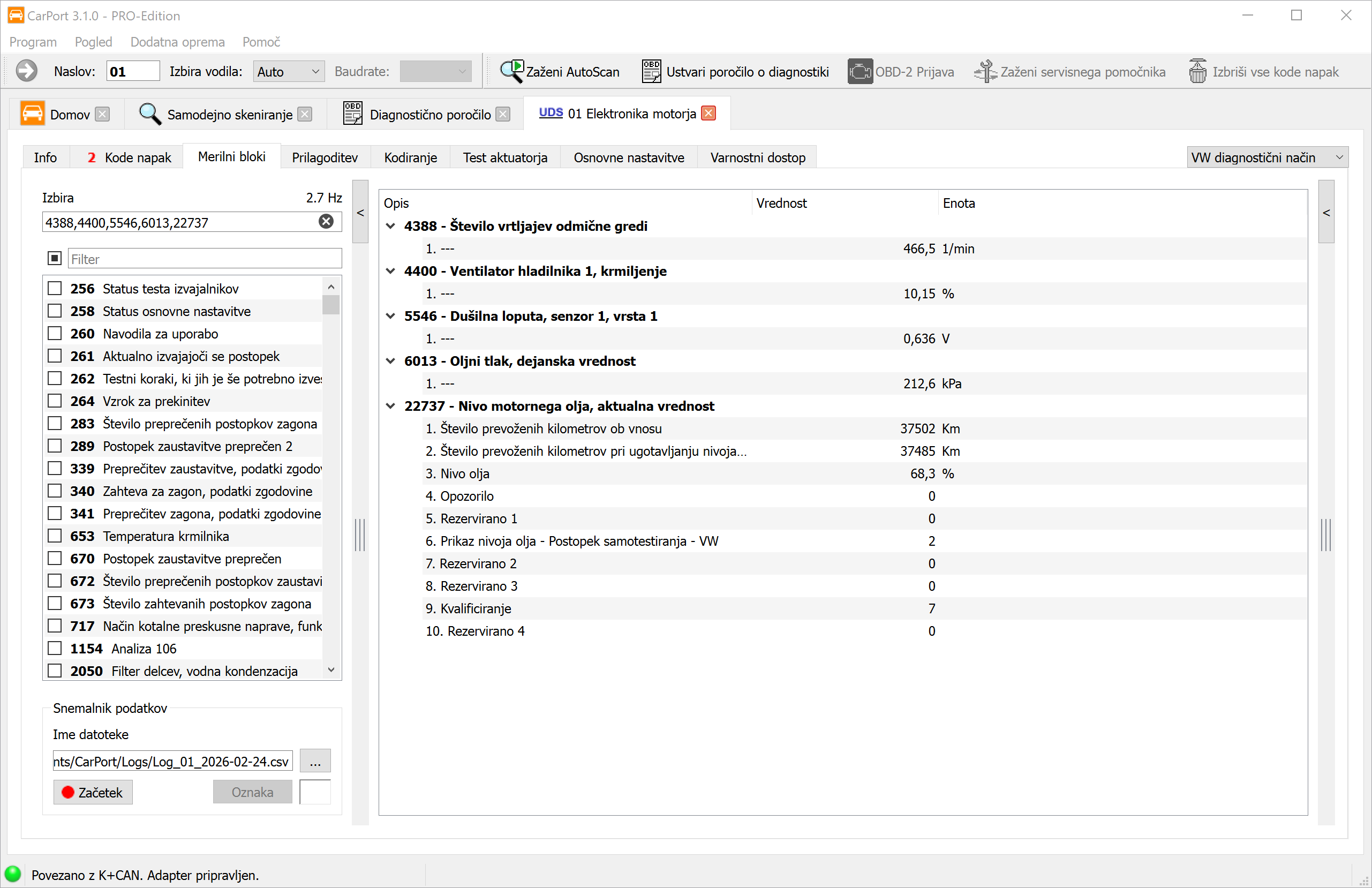Toggle the select-all checkbox beside Filter
Viewport: 1372px width, 888px height.
click(55, 258)
